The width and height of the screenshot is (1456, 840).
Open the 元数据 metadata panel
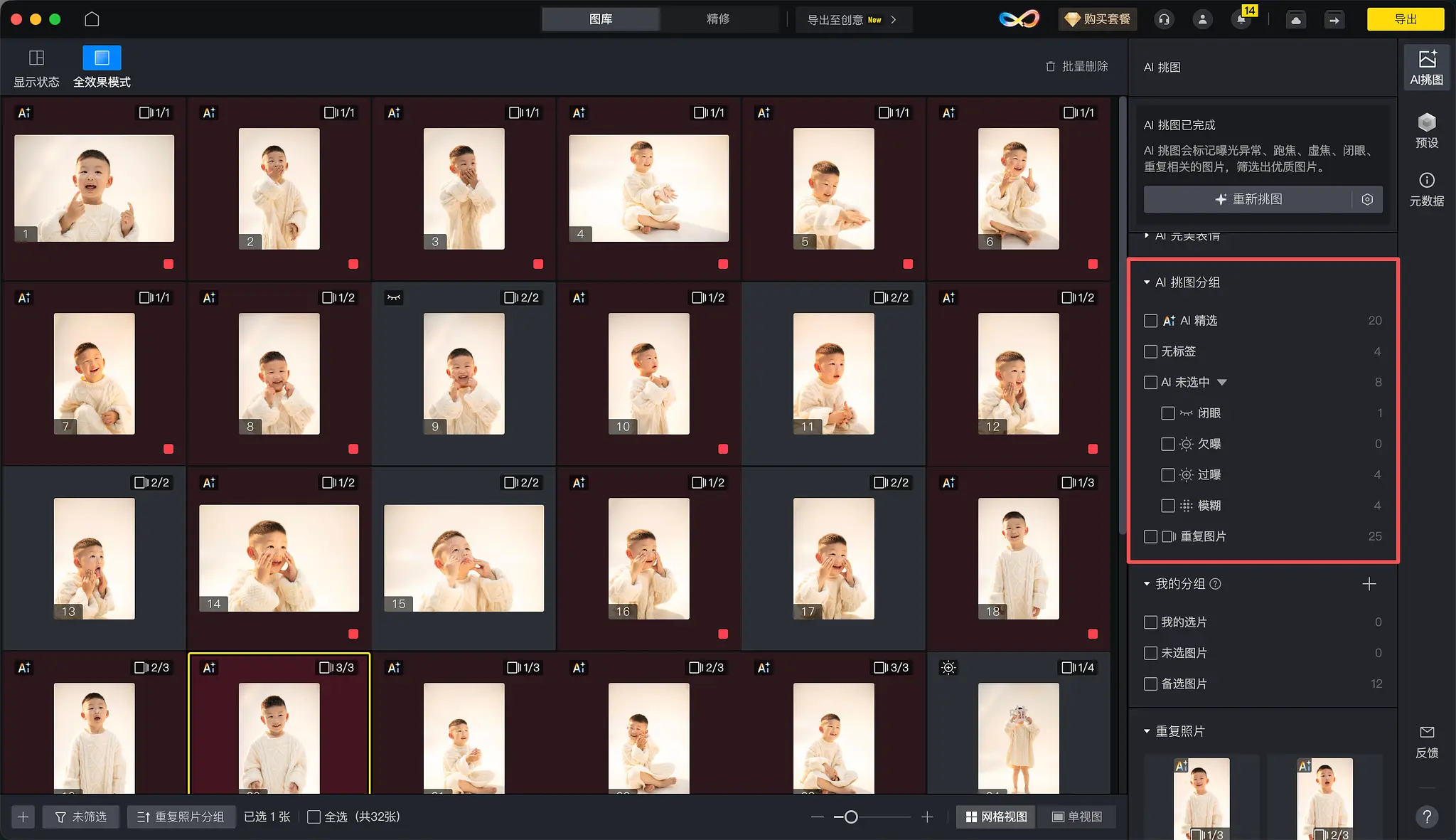click(x=1427, y=188)
